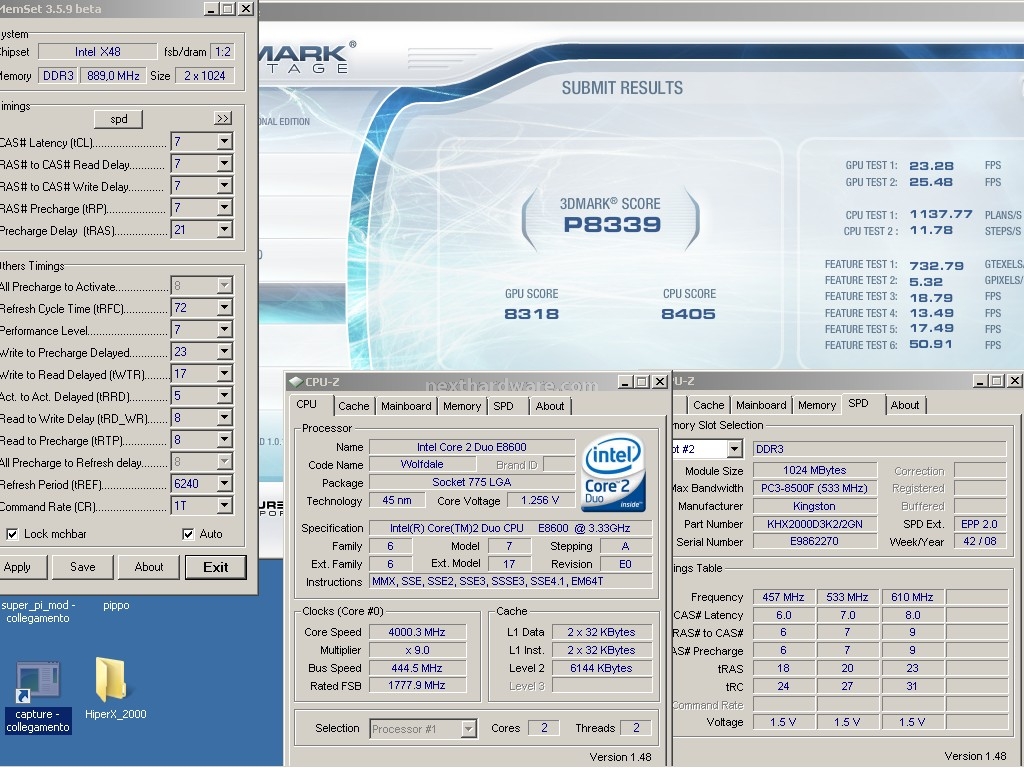Expand the CAS# Latency (tCL) dropdown
Screen dimensions: 1024x768
(x=225, y=142)
